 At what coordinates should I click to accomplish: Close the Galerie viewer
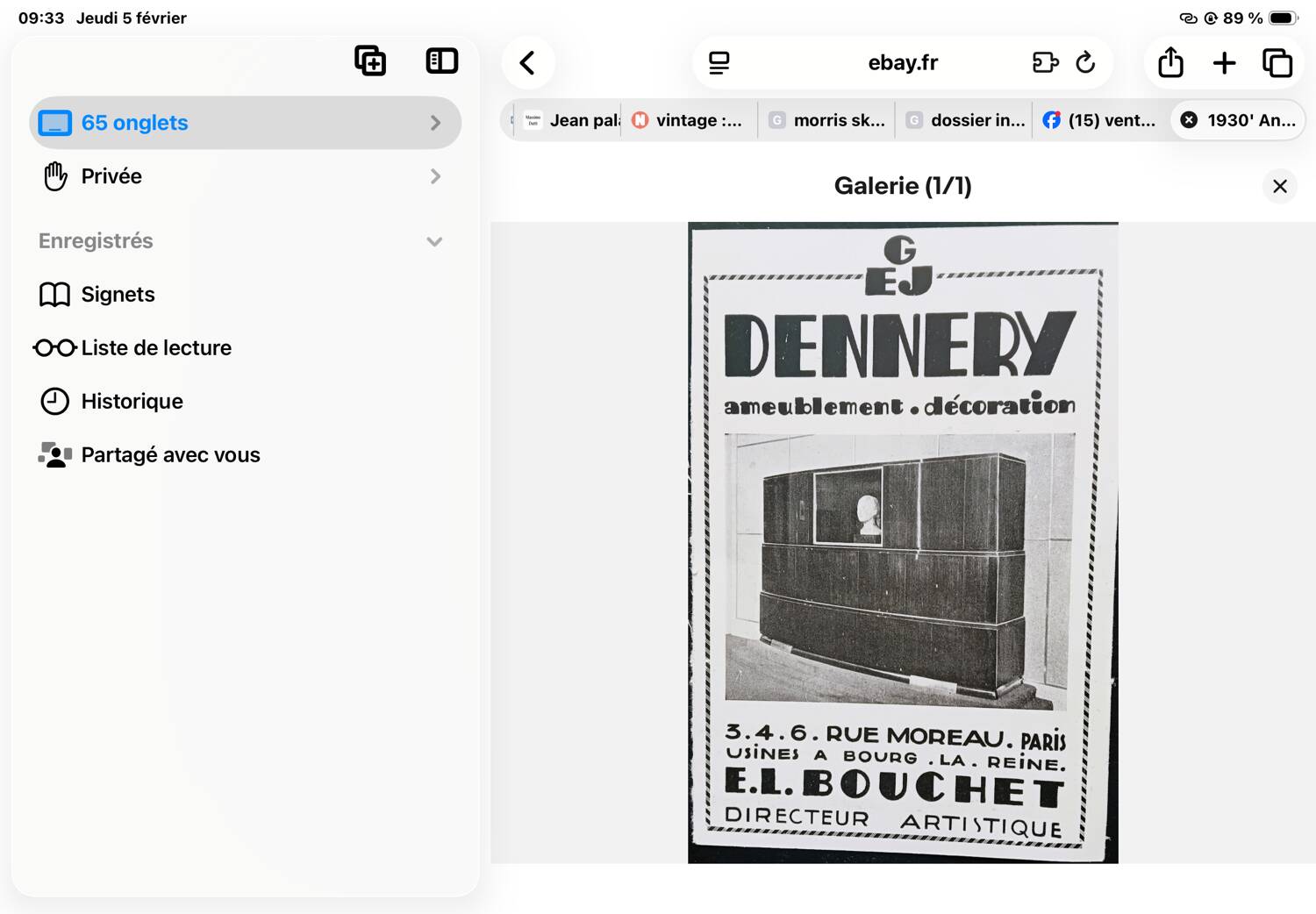click(1279, 186)
